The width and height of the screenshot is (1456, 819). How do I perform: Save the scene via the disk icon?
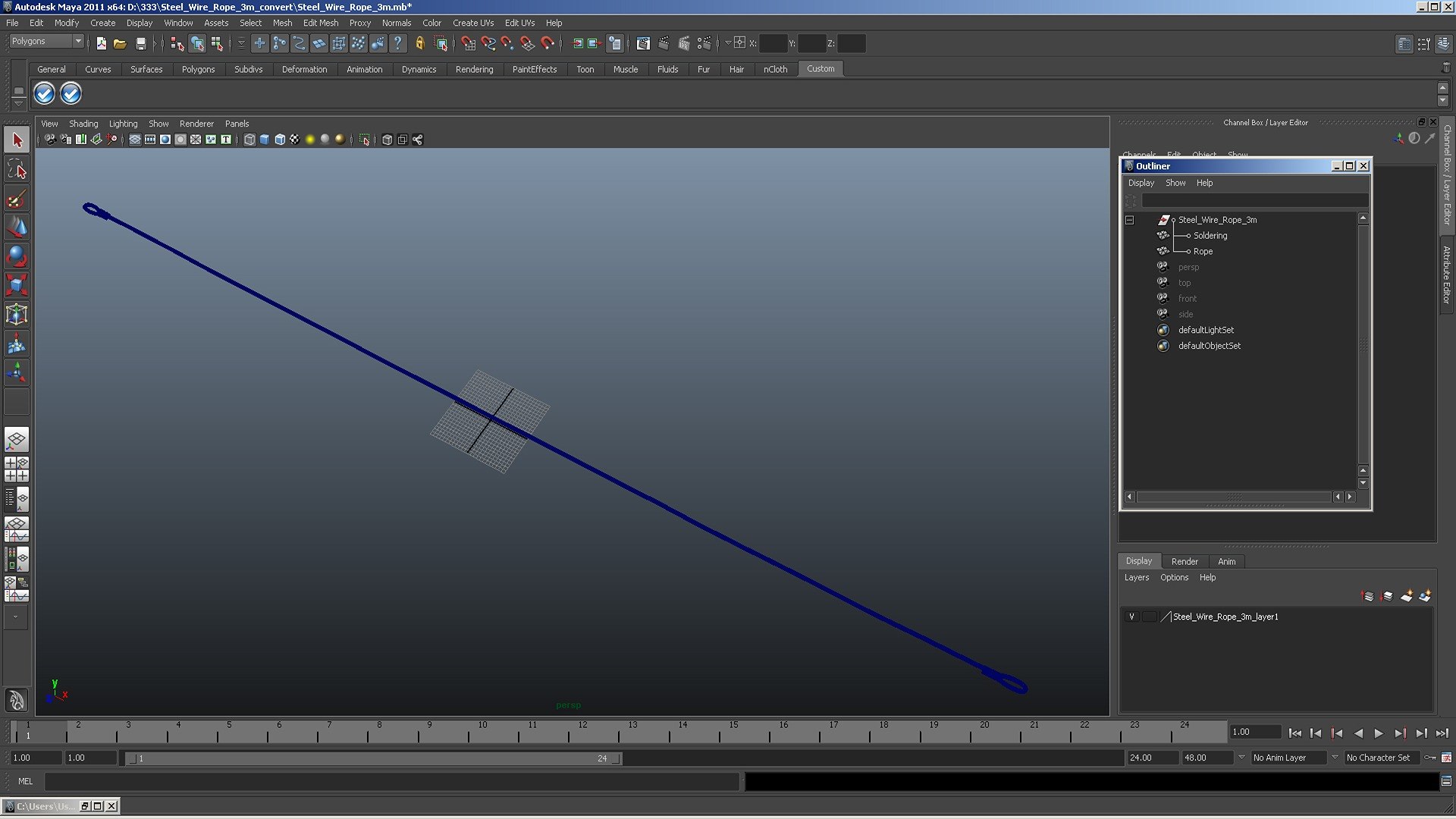click(140, 44)
